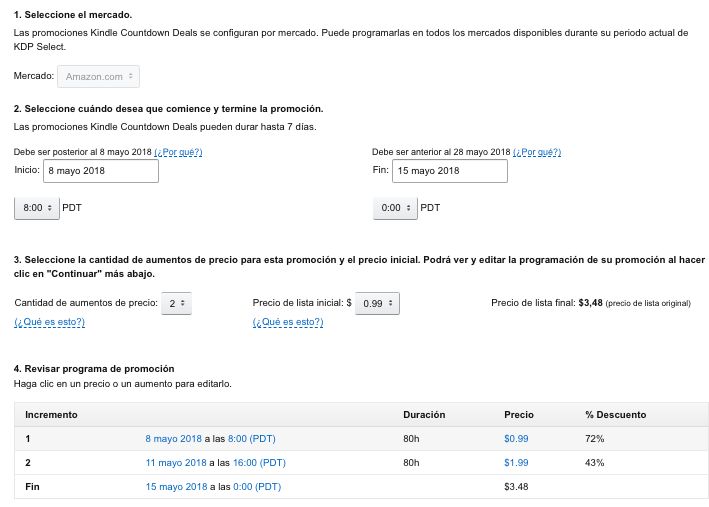Click ¿Por qué? link near end date
This screenshot has height=507, width=709.
point(537,152)
